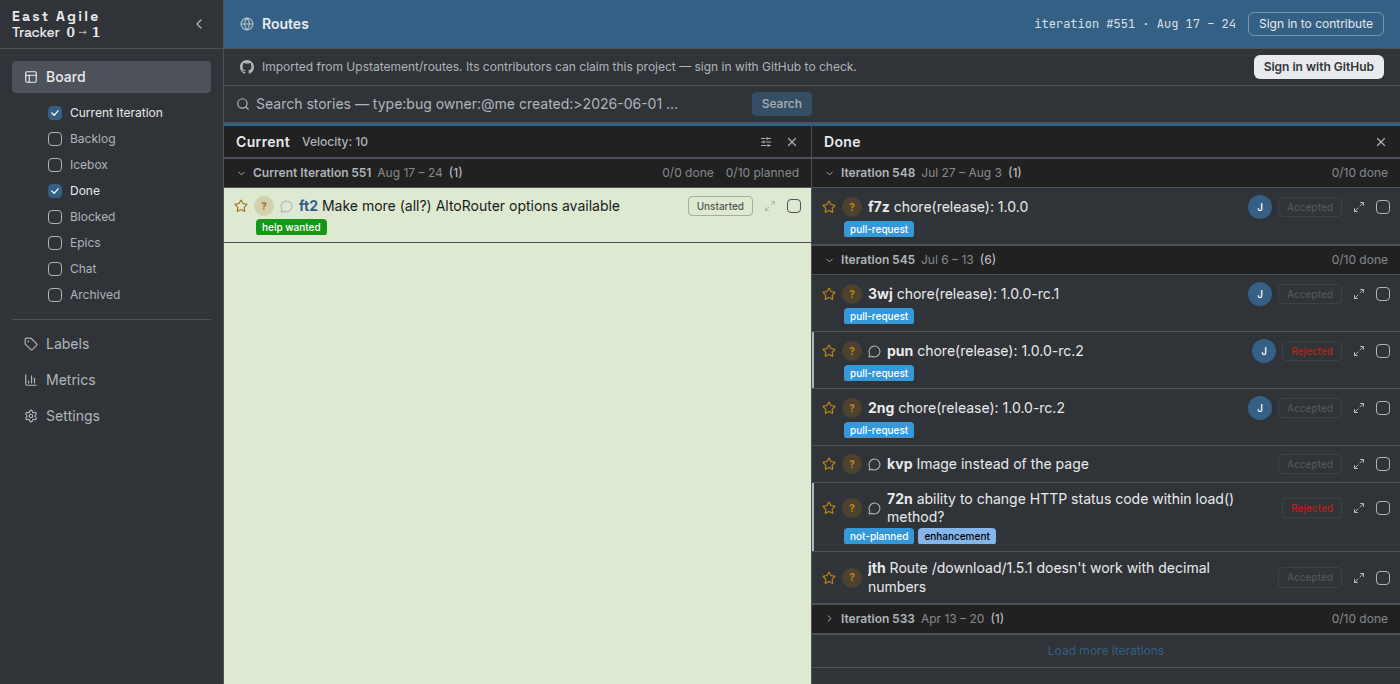Click the help wanted label tag
The width and height of the screenshot is (1400, 684).
coord(291,227)
